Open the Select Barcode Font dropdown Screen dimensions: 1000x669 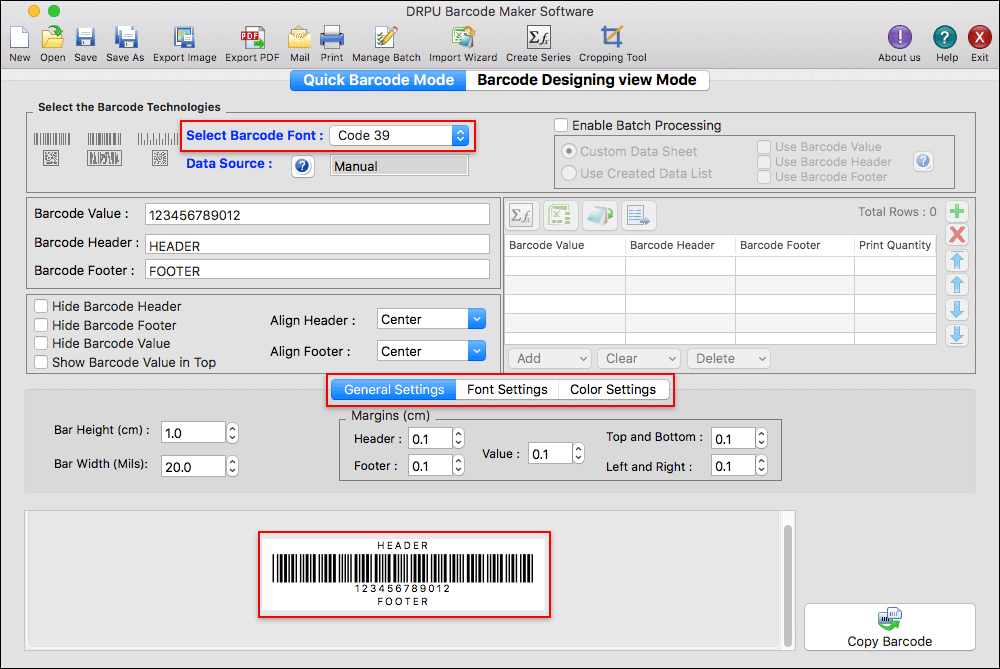[399, 135]
